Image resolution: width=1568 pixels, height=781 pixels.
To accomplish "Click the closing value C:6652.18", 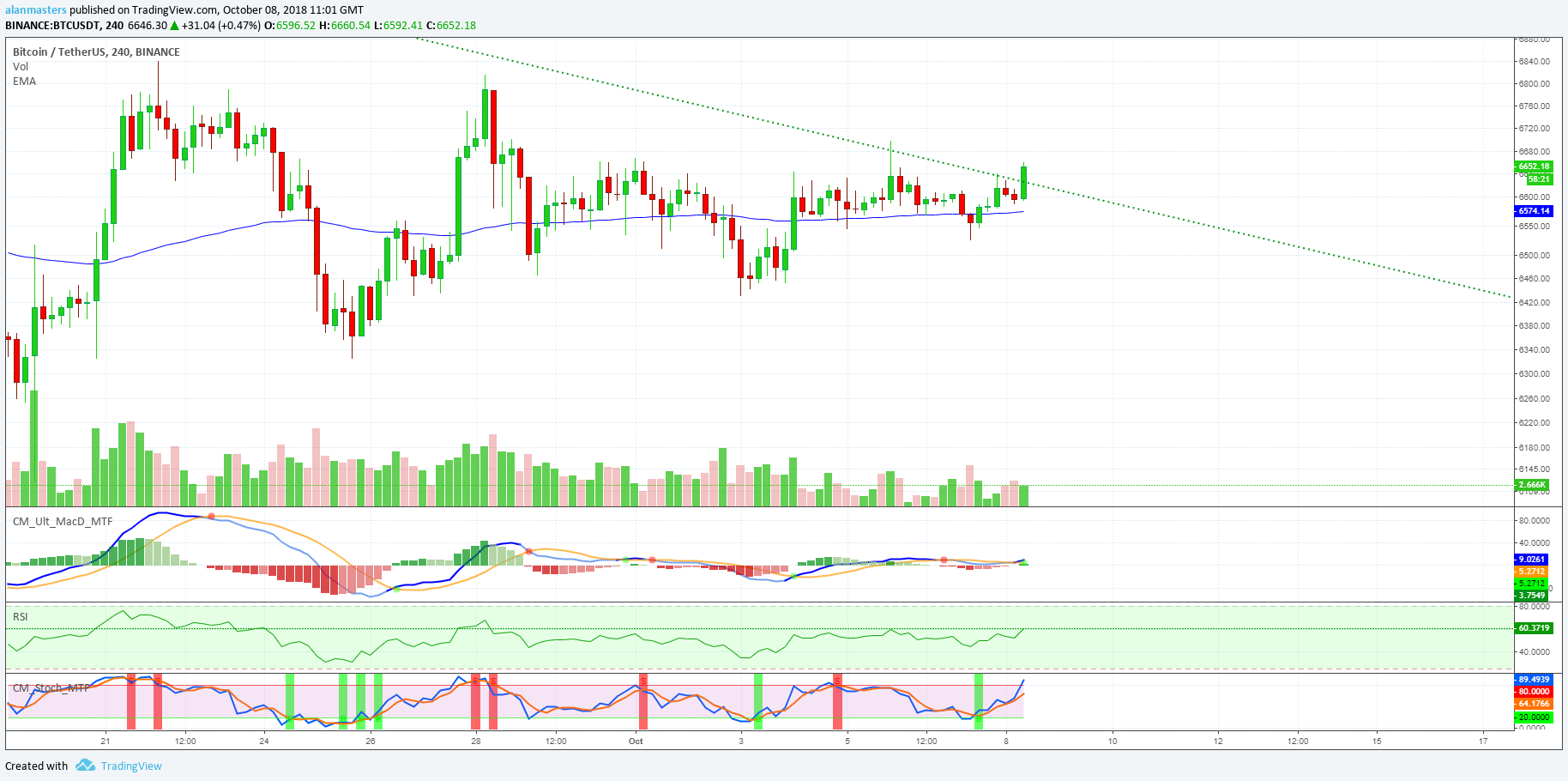I will pyautogui.click(x=451, y=25).
